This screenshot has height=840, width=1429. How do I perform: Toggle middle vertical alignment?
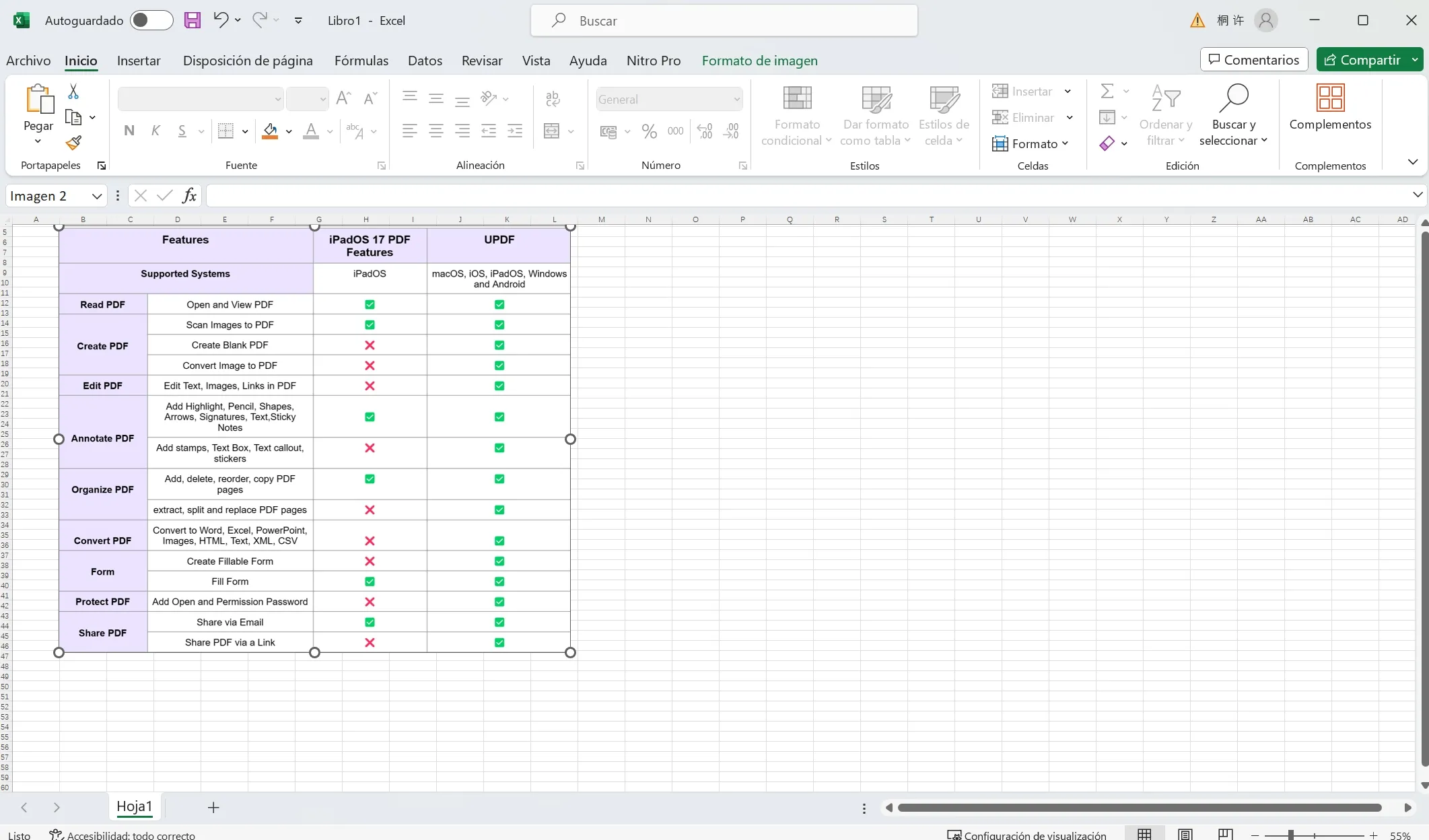pyautogui.click(x=436, y=98)
